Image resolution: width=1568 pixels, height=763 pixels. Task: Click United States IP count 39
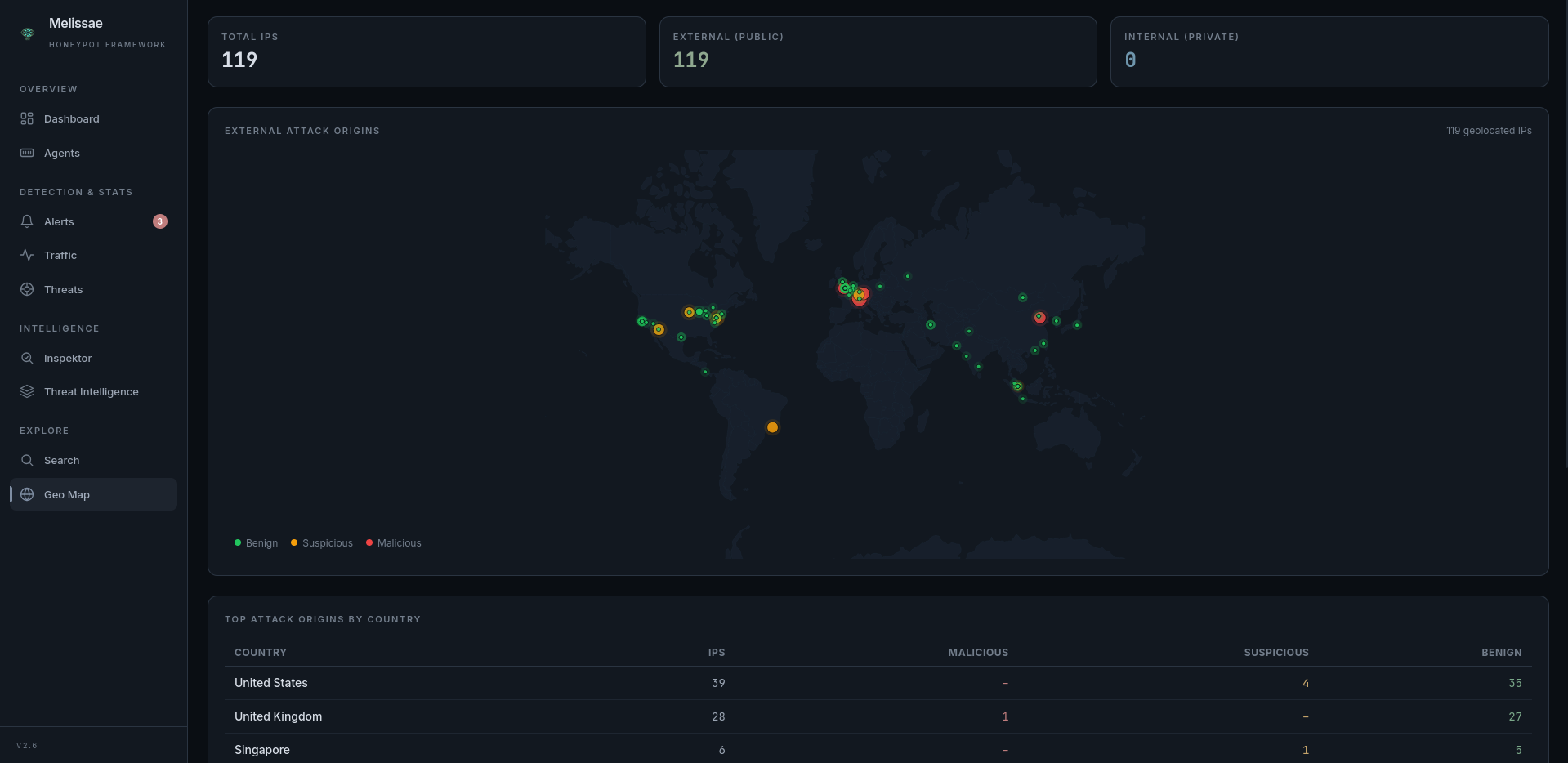(718, 683)
